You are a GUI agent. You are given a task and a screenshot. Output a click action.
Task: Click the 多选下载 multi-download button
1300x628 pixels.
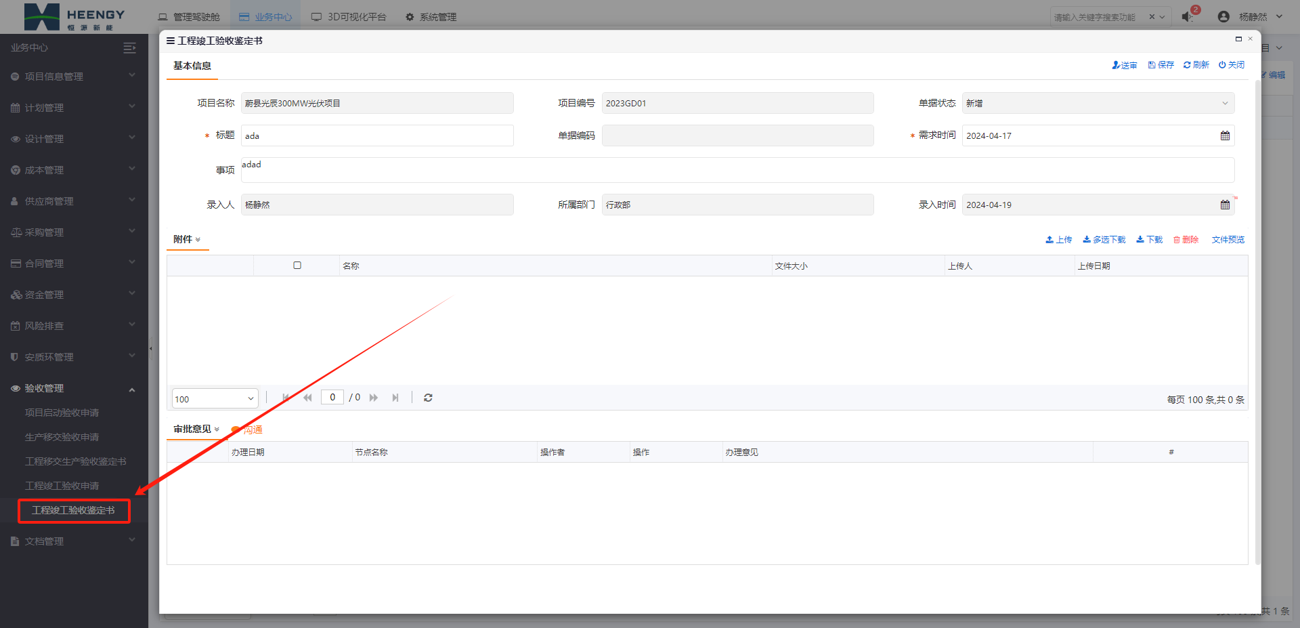(1104, 240)
